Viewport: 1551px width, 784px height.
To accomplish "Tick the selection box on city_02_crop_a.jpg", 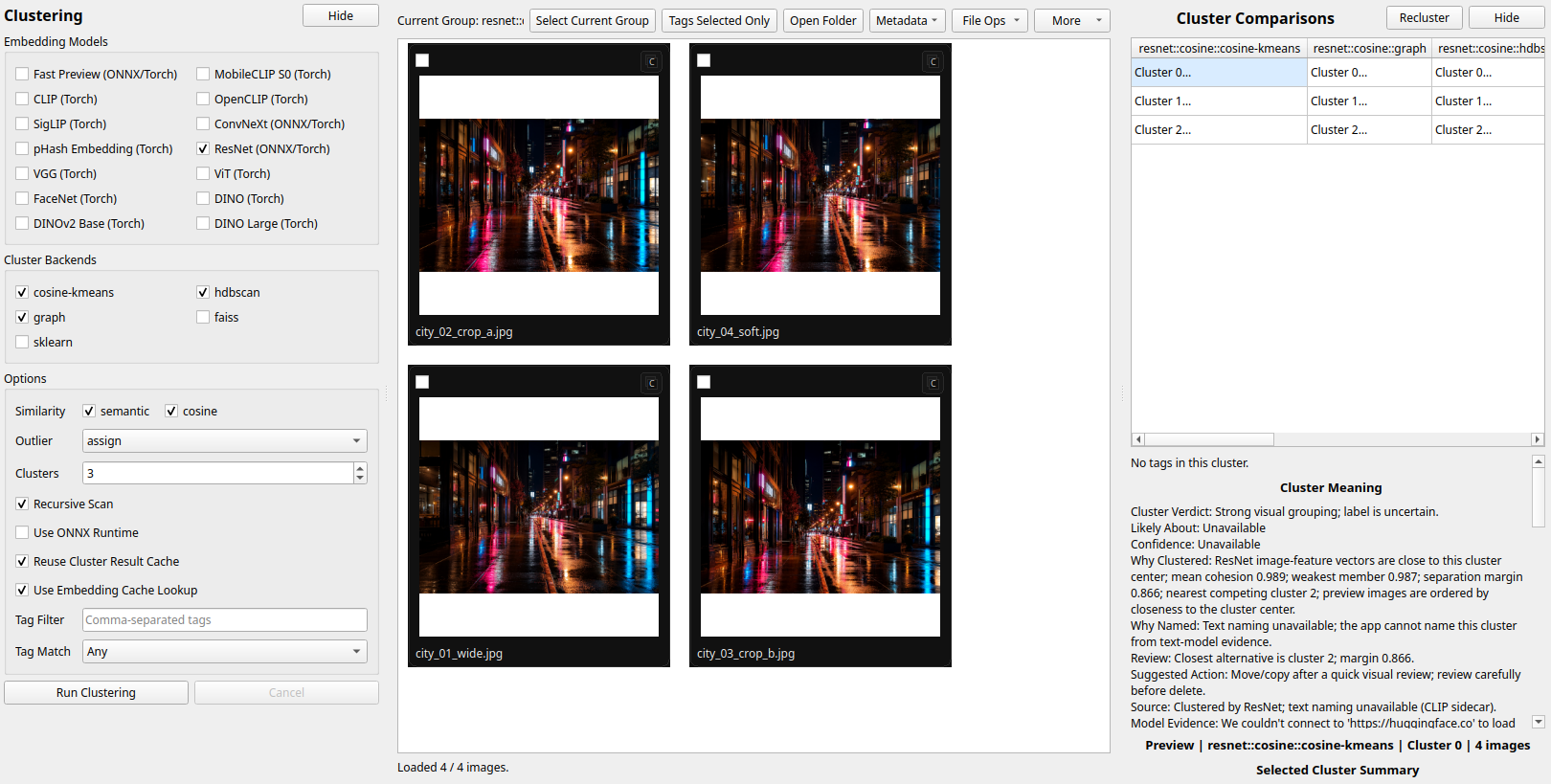I will coord(422,60).
